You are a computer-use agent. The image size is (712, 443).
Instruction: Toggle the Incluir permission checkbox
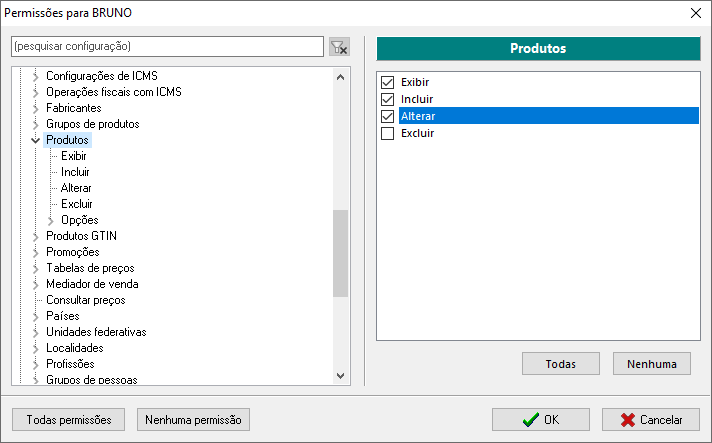point(388,99)
